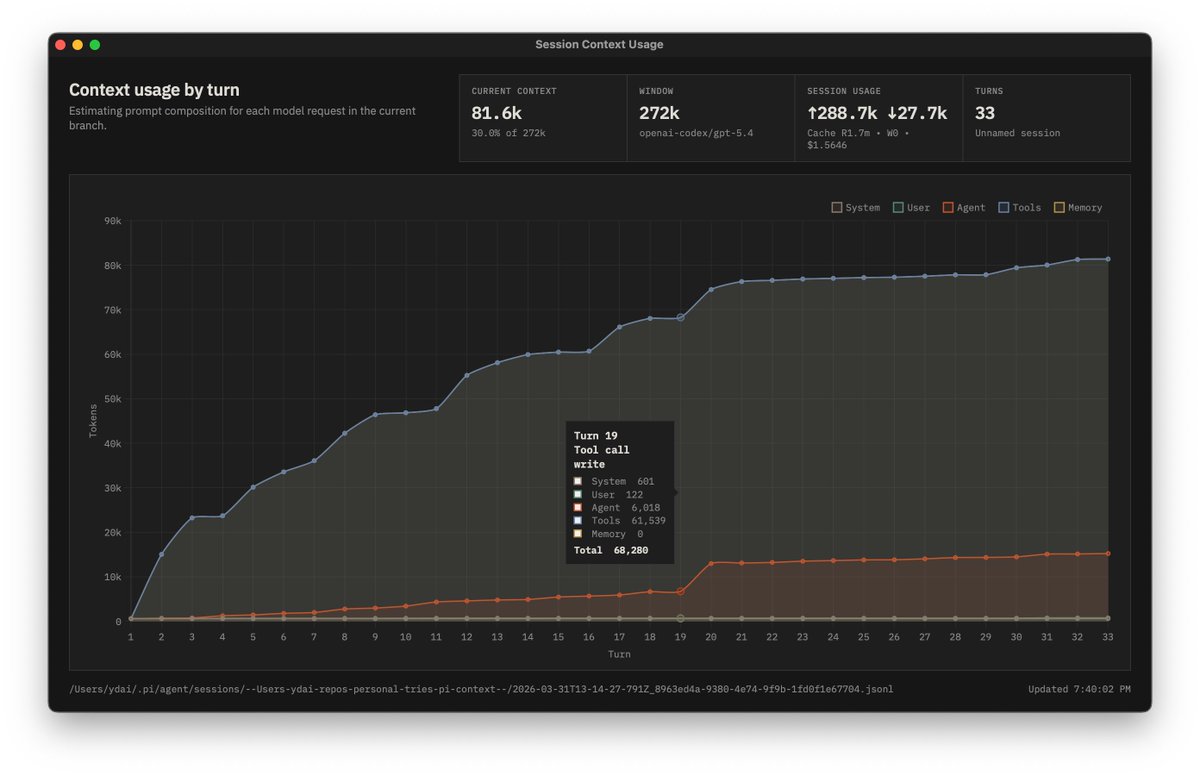Click the 'Context usage by turn' heading
Screen dimensions: 1200x776
point(154,90)
